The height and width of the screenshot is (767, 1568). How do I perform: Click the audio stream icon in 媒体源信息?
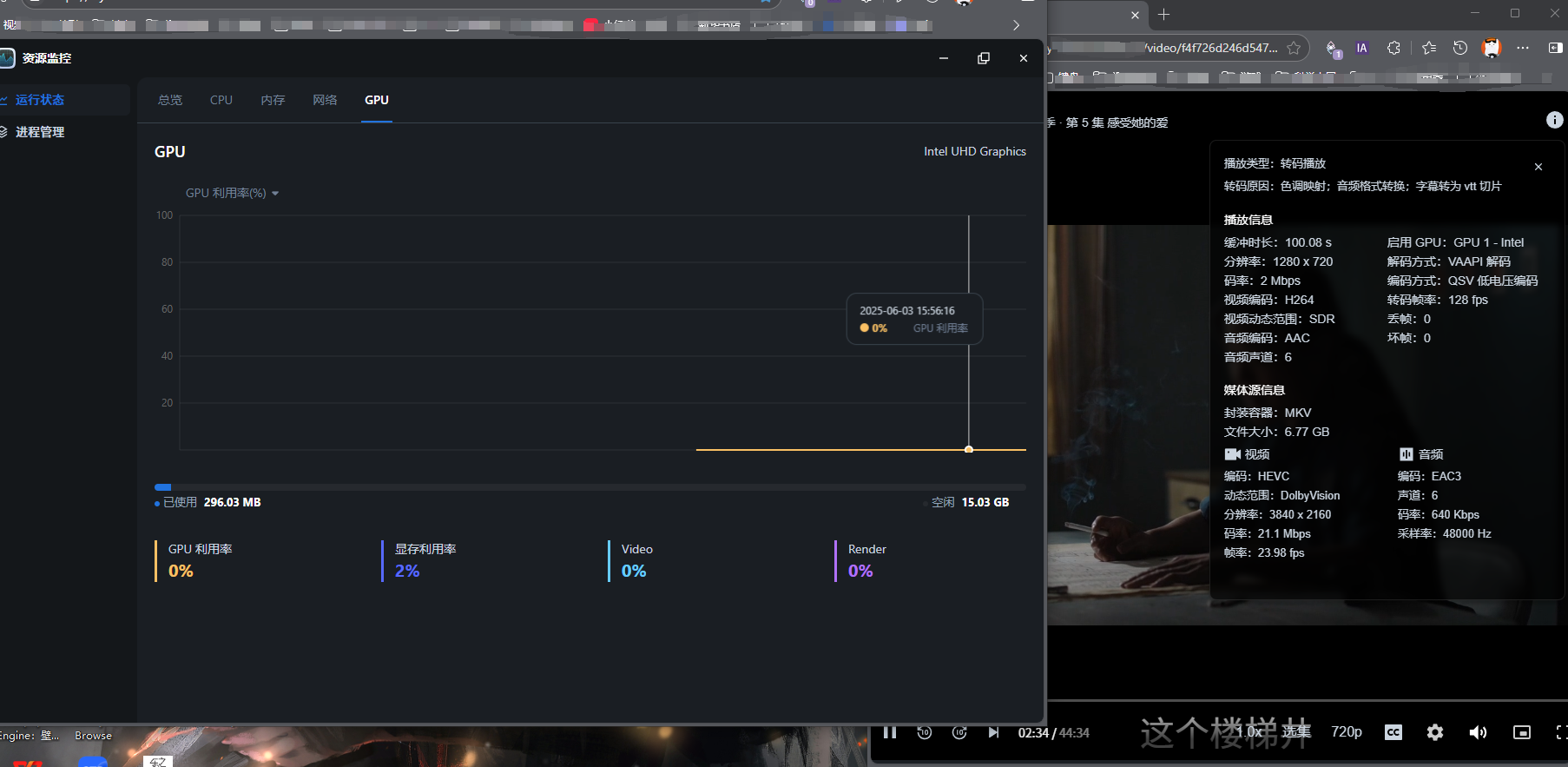coord(1407,454)
